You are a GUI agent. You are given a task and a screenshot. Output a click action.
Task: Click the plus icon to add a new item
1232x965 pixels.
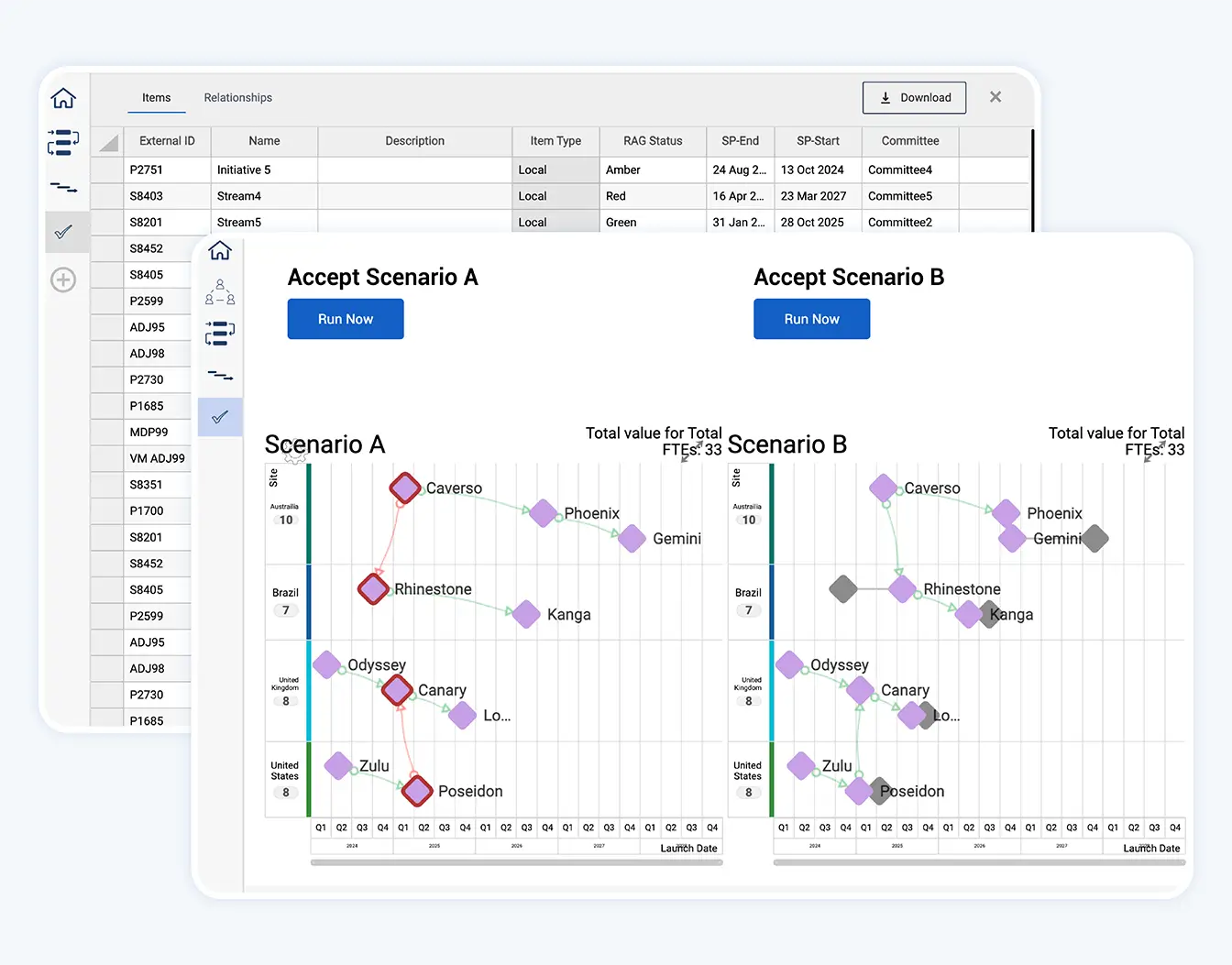click(63, 280)
